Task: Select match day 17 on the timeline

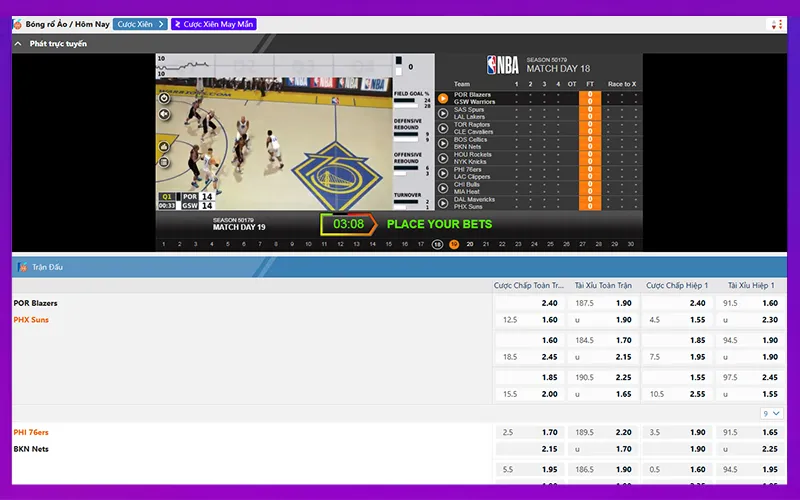Action: pos(421,244)
